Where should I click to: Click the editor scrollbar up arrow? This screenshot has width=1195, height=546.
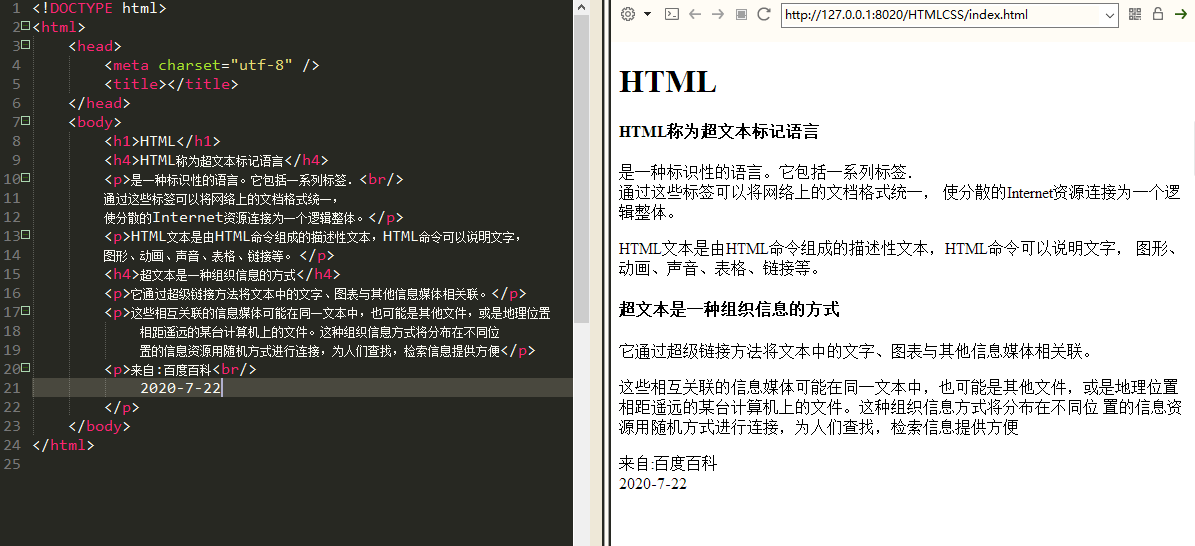[x=581, y=7]
